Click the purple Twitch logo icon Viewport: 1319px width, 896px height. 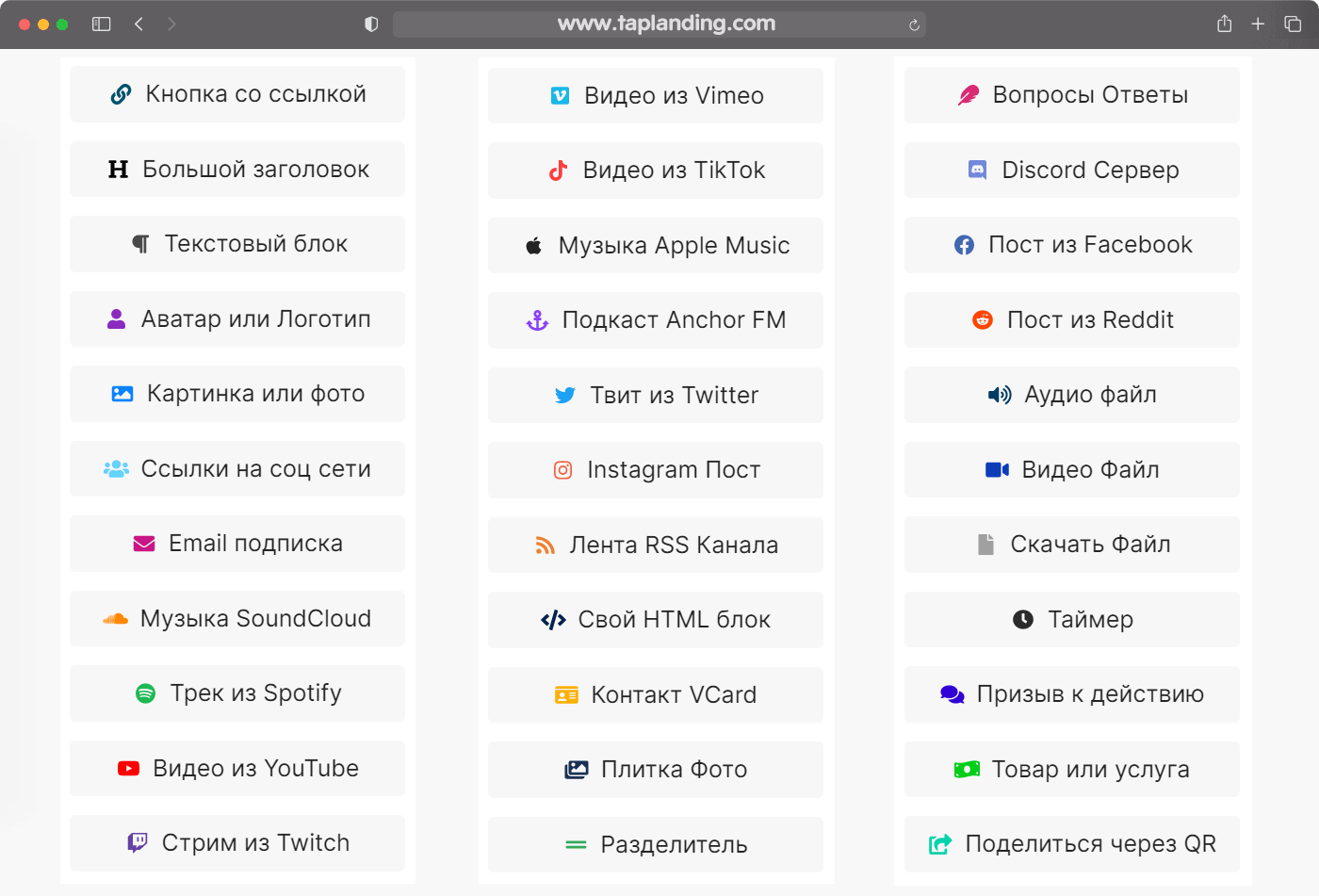(x=138, y=842)
